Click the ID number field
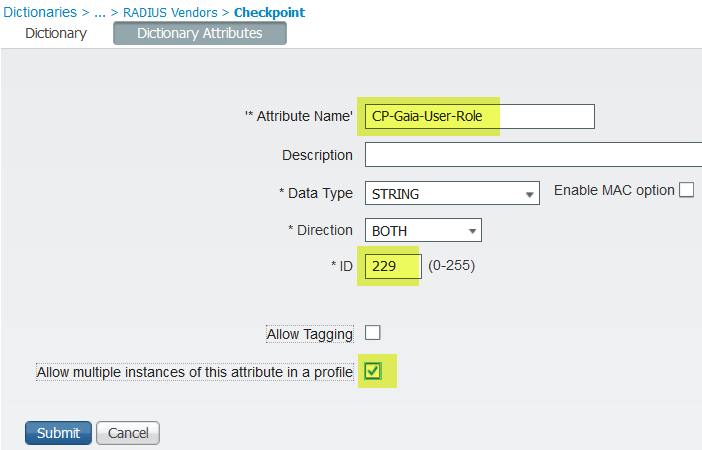 click(x=393, y=267)
